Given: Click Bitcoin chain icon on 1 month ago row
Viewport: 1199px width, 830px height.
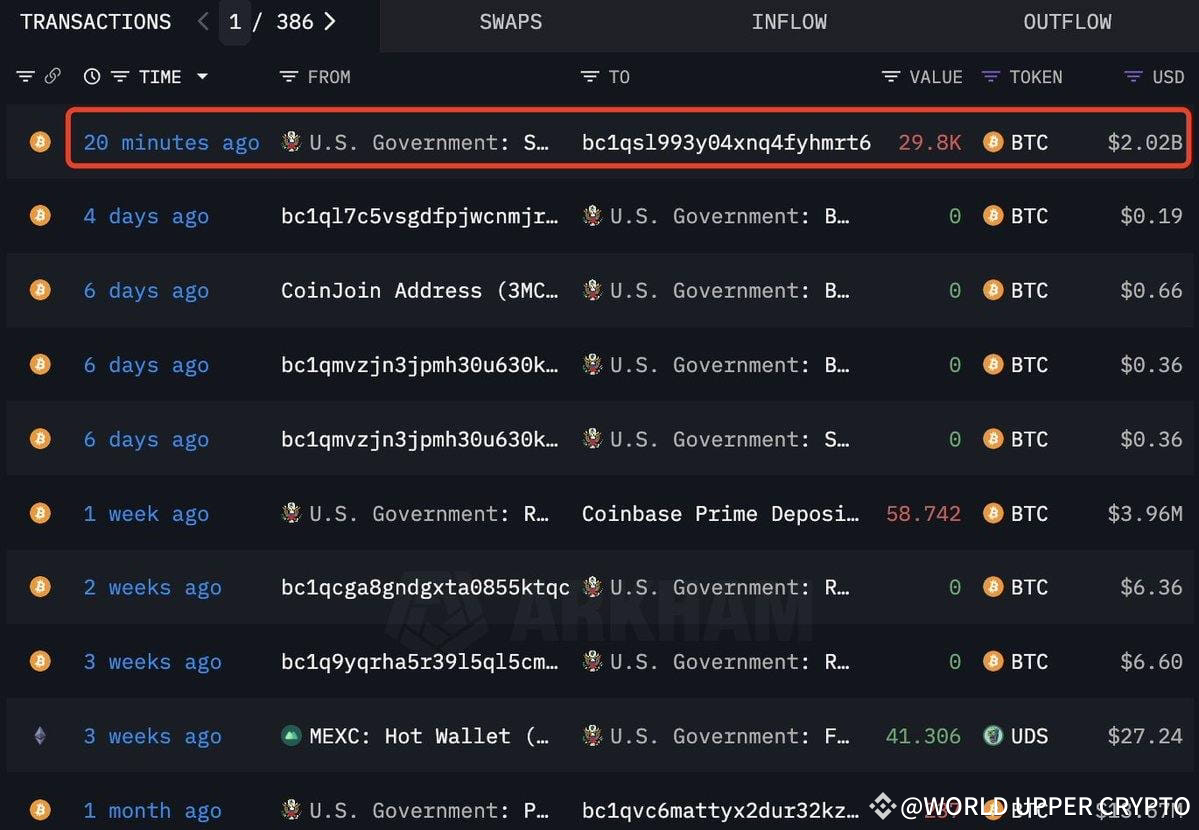Looking at the screenshot, I should pos(41,809).
